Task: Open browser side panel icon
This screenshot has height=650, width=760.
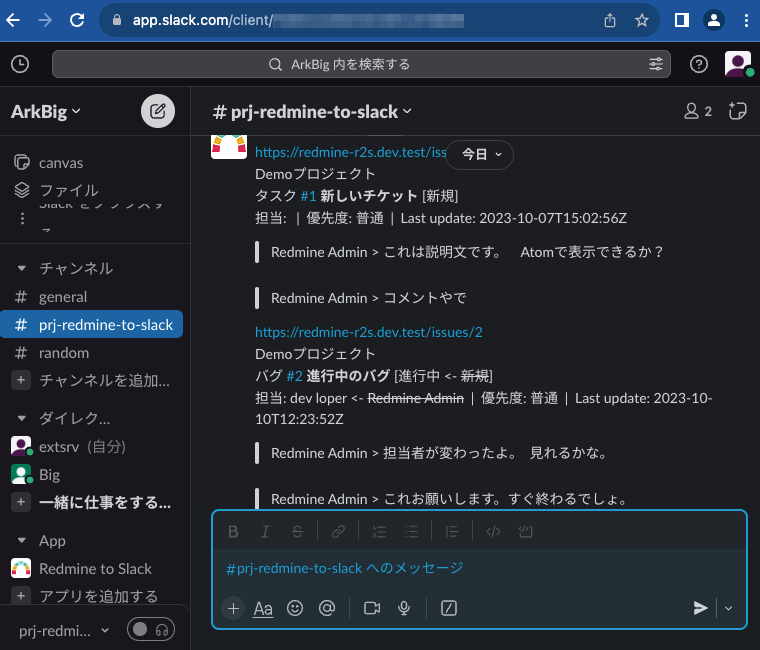Action: [x=681, y=20]
